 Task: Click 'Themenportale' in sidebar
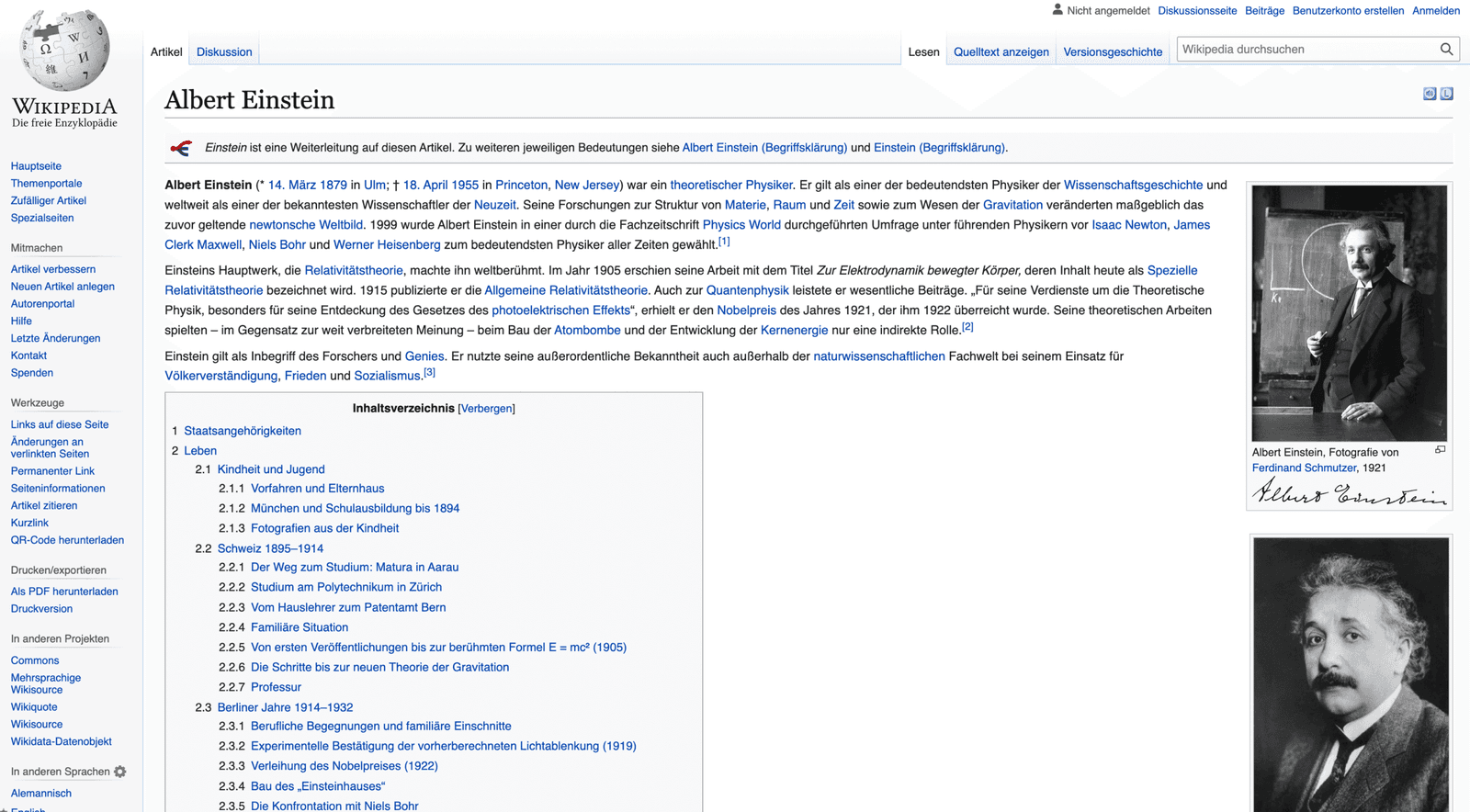click(46, 184)
